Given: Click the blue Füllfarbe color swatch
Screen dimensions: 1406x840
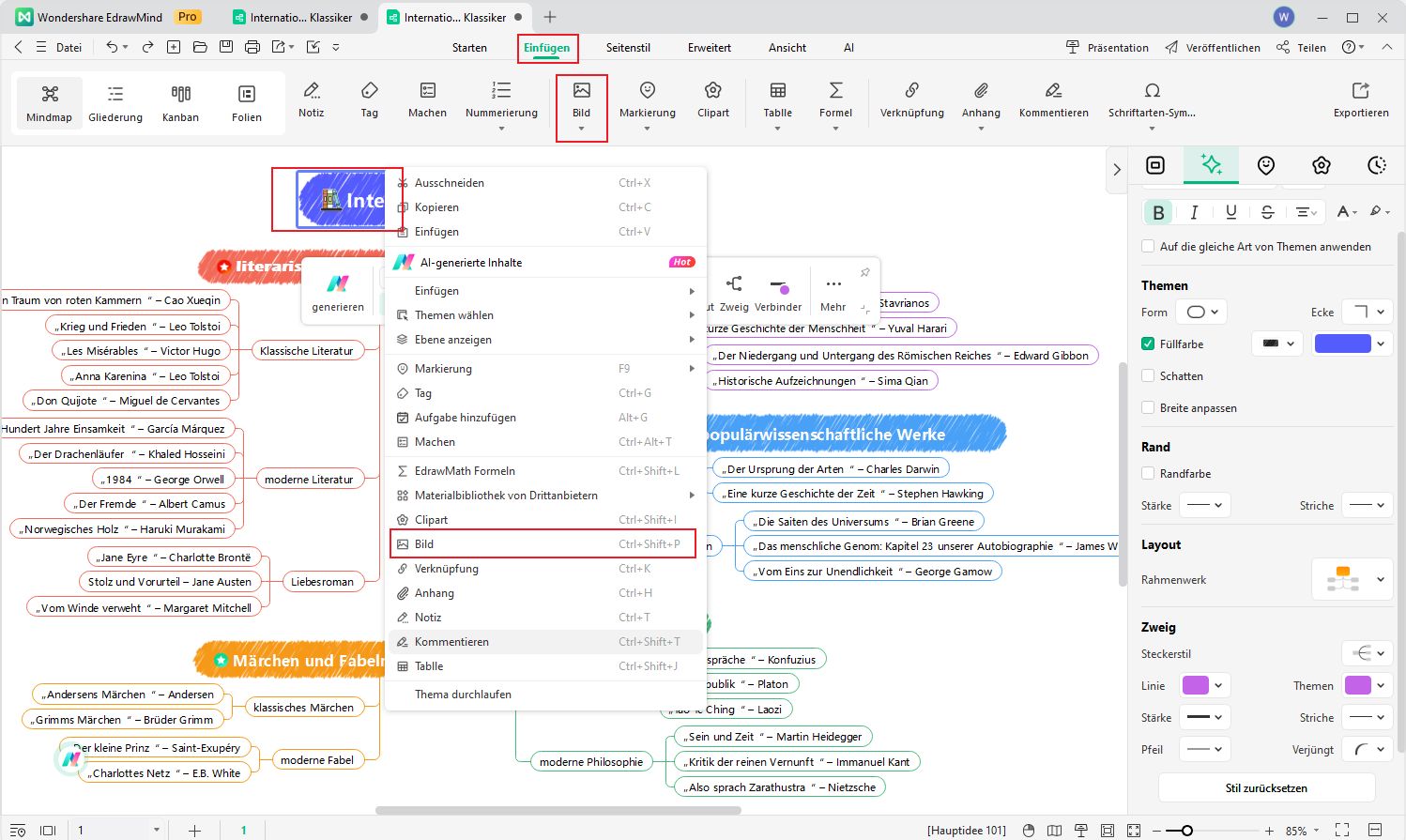Looking at the screenshot, I should pos(1342,344).
